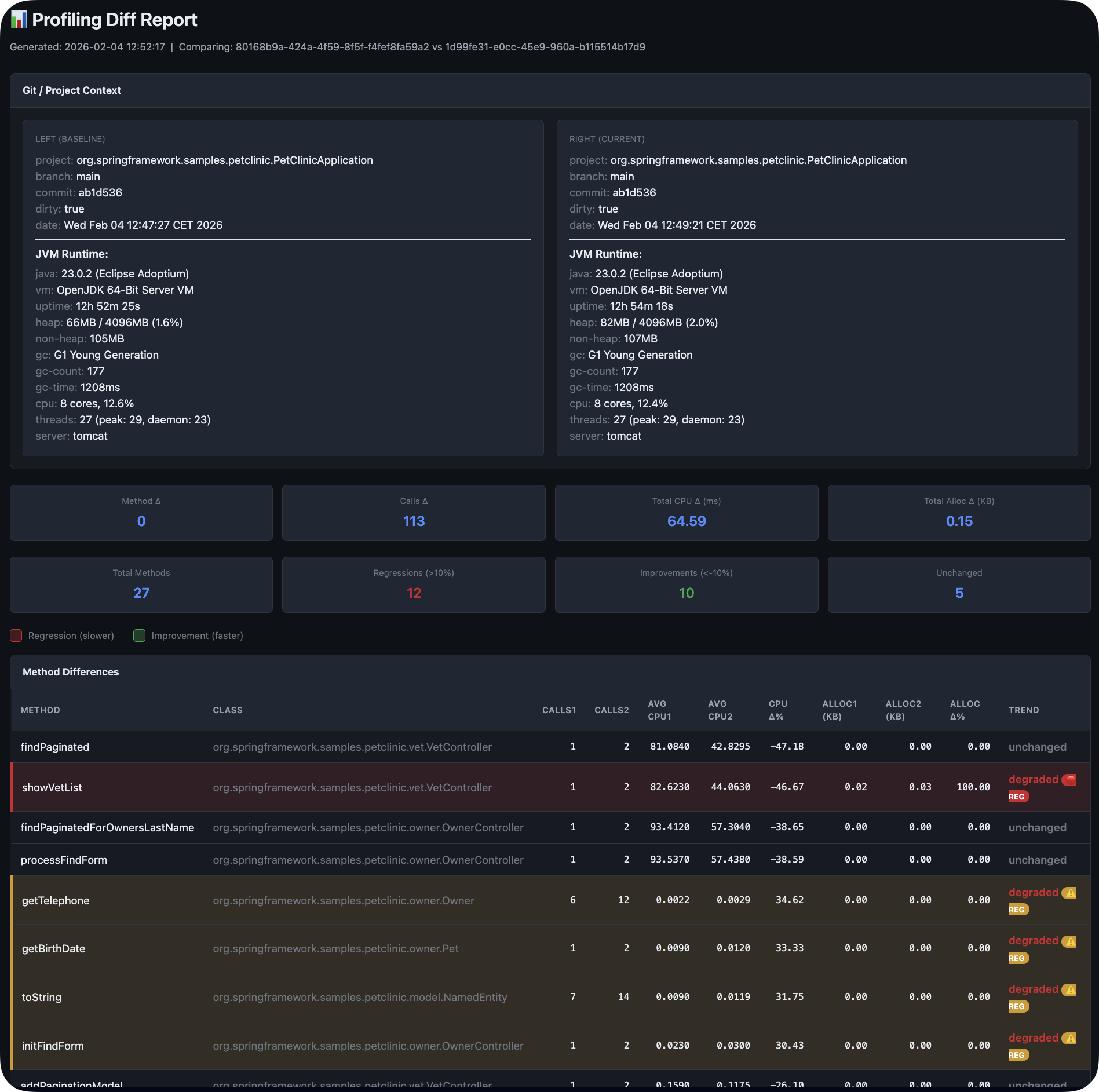Click the warning triangle icon on getBirthDate row
Image resolution: width=1099 pixels, height=1092 pixels.
pyautogui.click(x=1070, y=941)
